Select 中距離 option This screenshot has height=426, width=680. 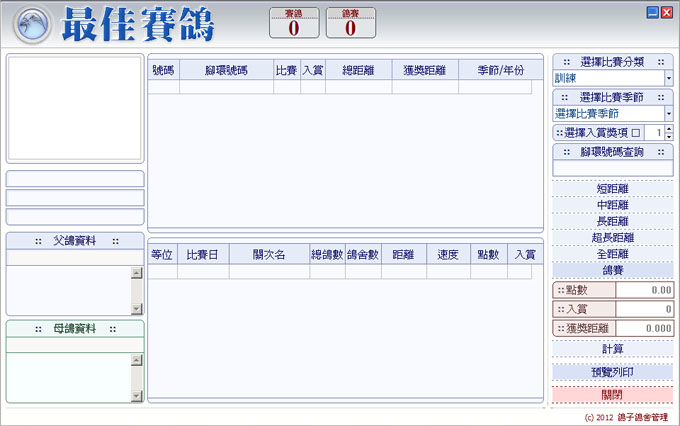coord(612,205)
